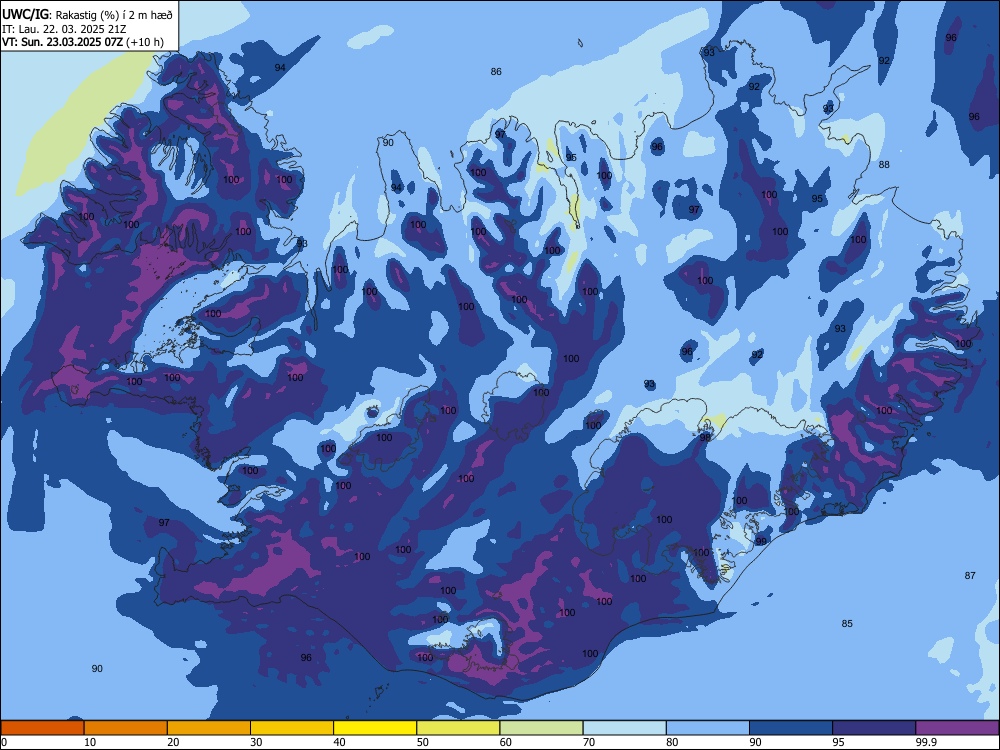1000x750 pixels.
Task: Click the valid time 'VT: Sun. 23.03.2025 07Z (+10 h)'
Action: pyautogui.click(x=83, y=42)
